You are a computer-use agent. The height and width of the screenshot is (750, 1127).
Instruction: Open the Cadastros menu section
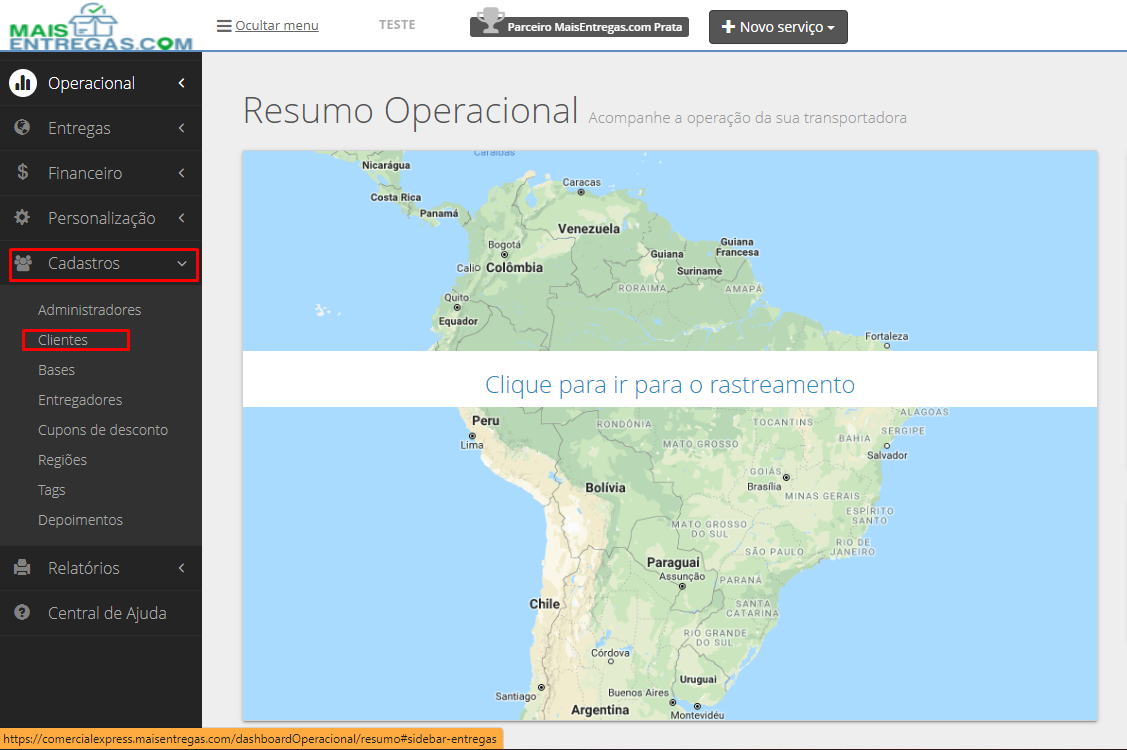point(101,263)
